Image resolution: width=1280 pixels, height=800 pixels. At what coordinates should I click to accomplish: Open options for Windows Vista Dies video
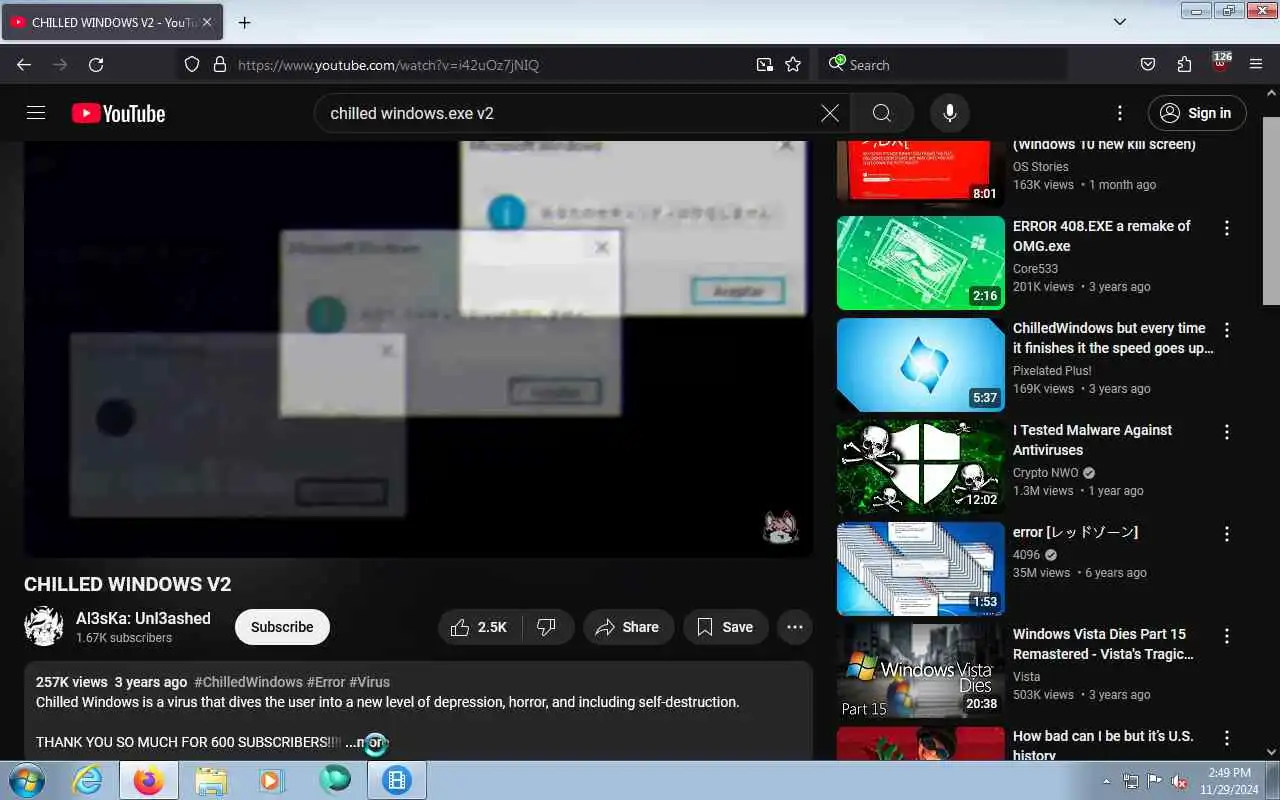[x=1227, y=636]
